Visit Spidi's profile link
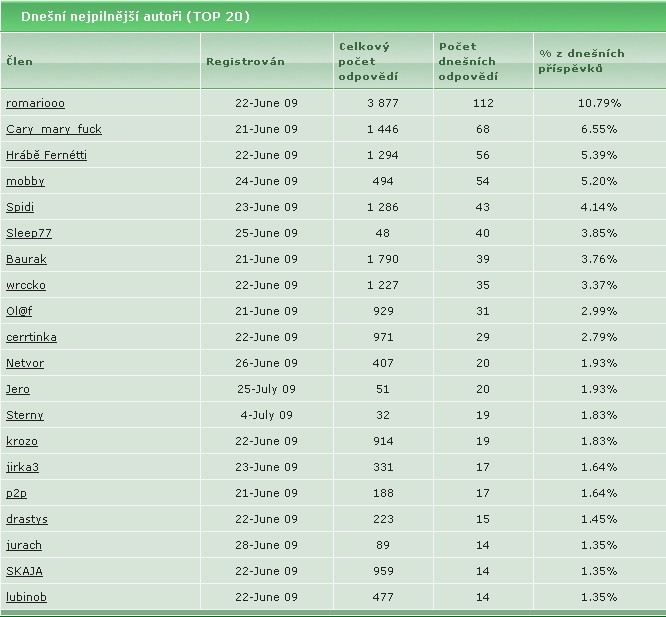 pyautogui.click(x=20, y=207)
